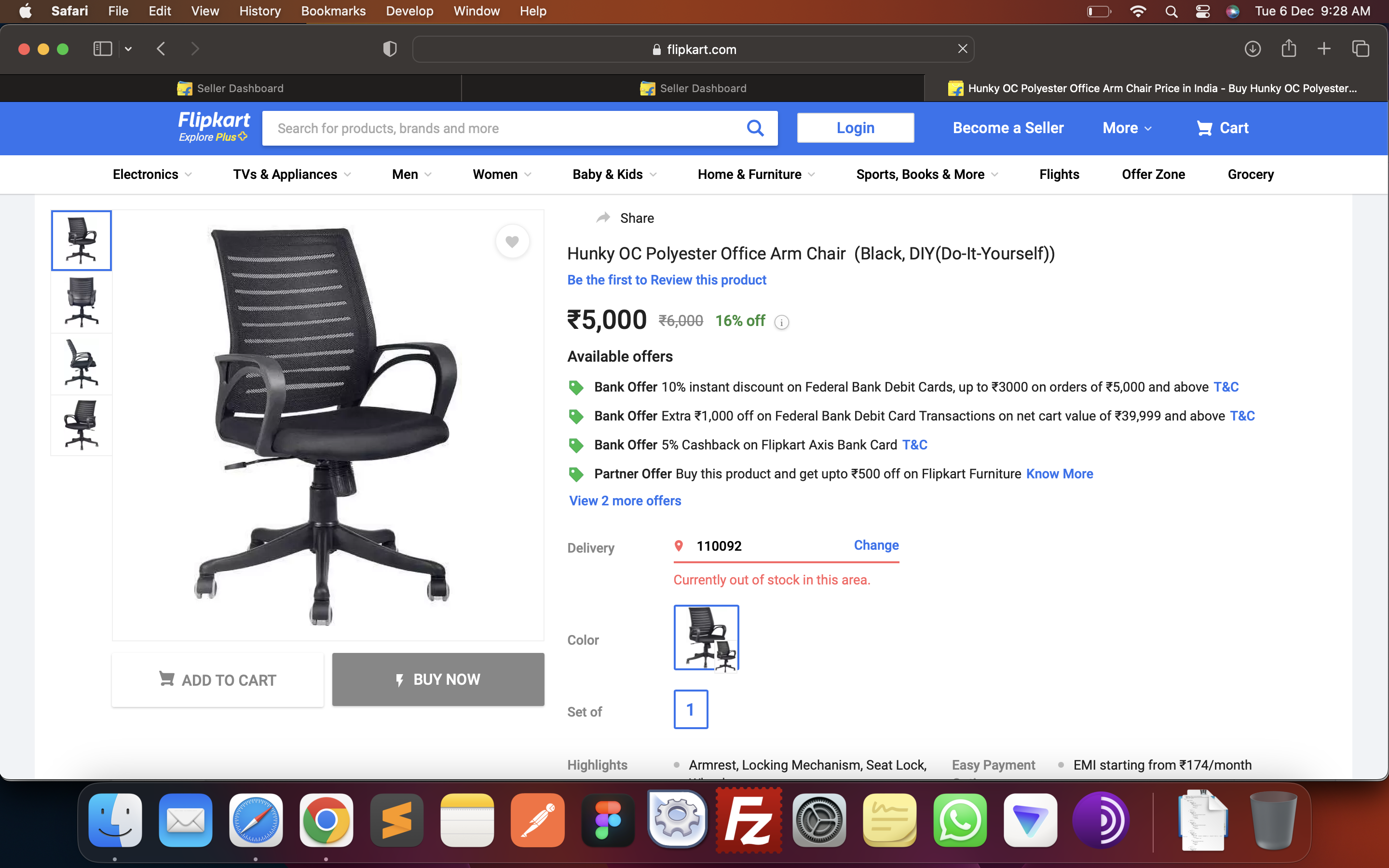Toggle Safari sidebar button

click(x=103, y=49)
